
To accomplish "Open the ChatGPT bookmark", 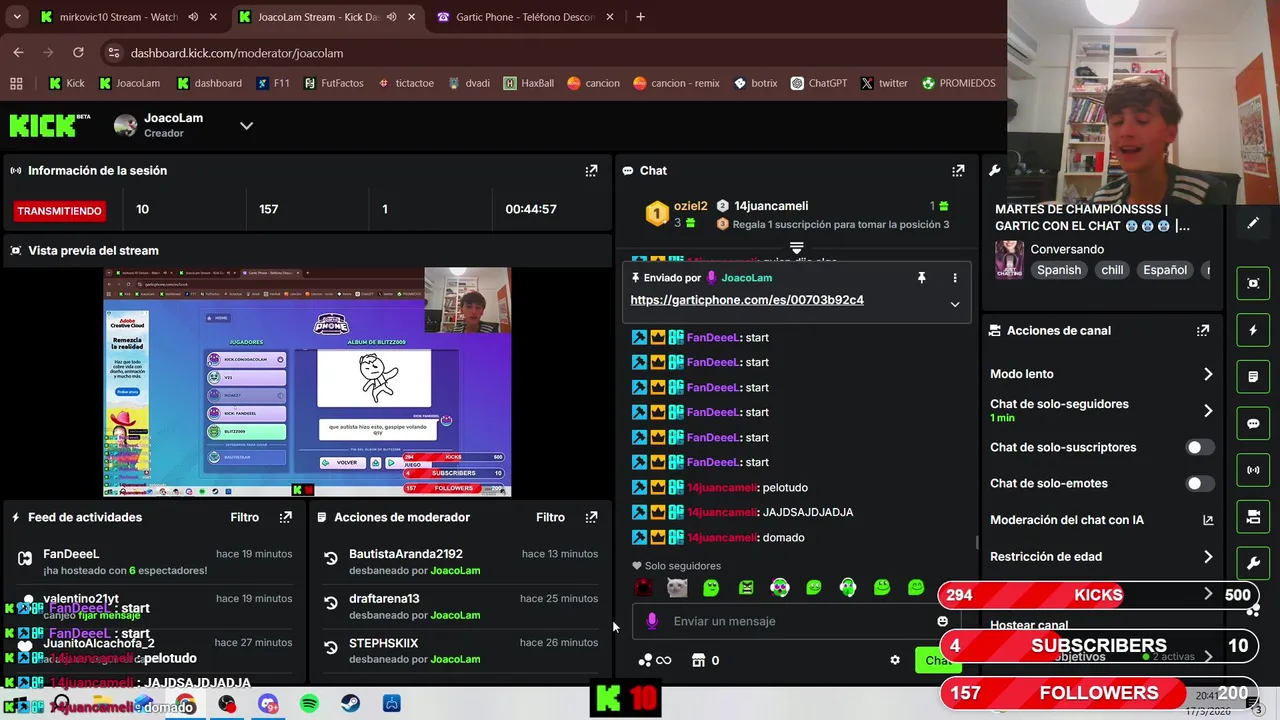I will 818,83.
